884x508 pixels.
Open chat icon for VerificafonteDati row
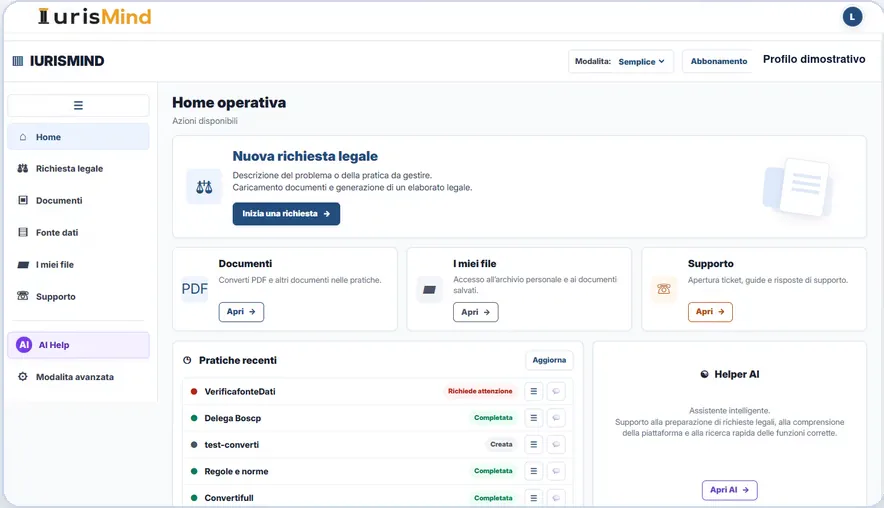(x=556, y=391)
